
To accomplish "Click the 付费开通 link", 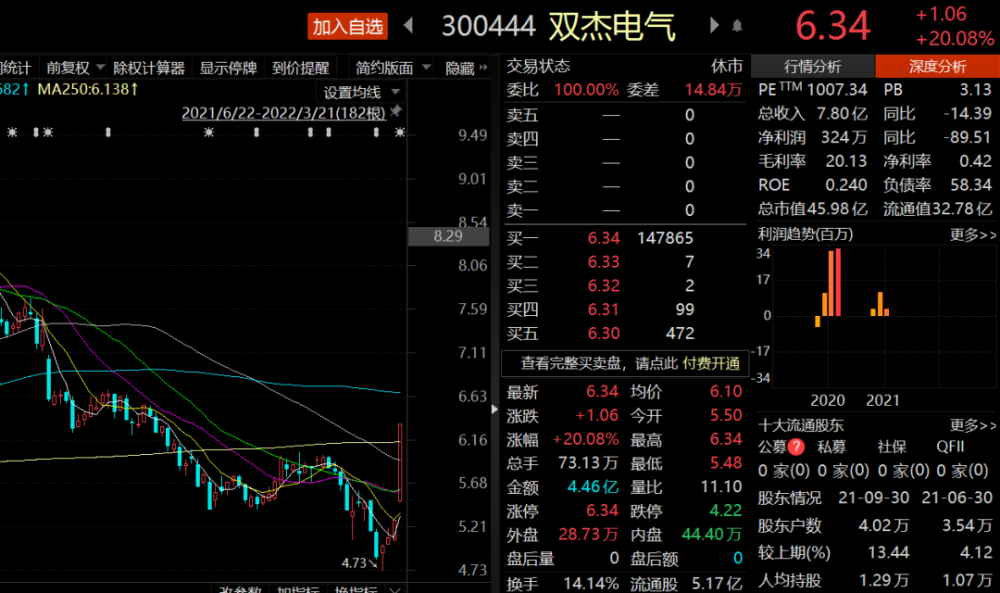I will [x=711, y=363].
